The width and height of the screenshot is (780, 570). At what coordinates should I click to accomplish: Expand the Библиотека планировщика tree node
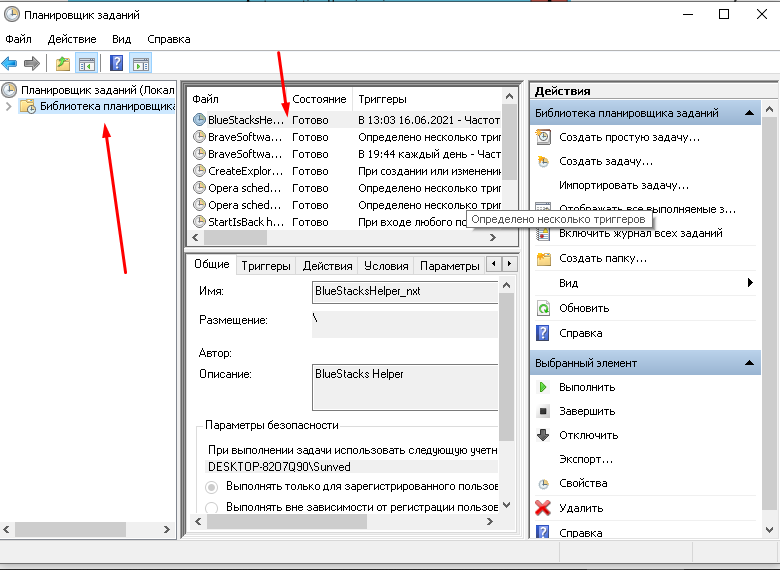point(8,106)
